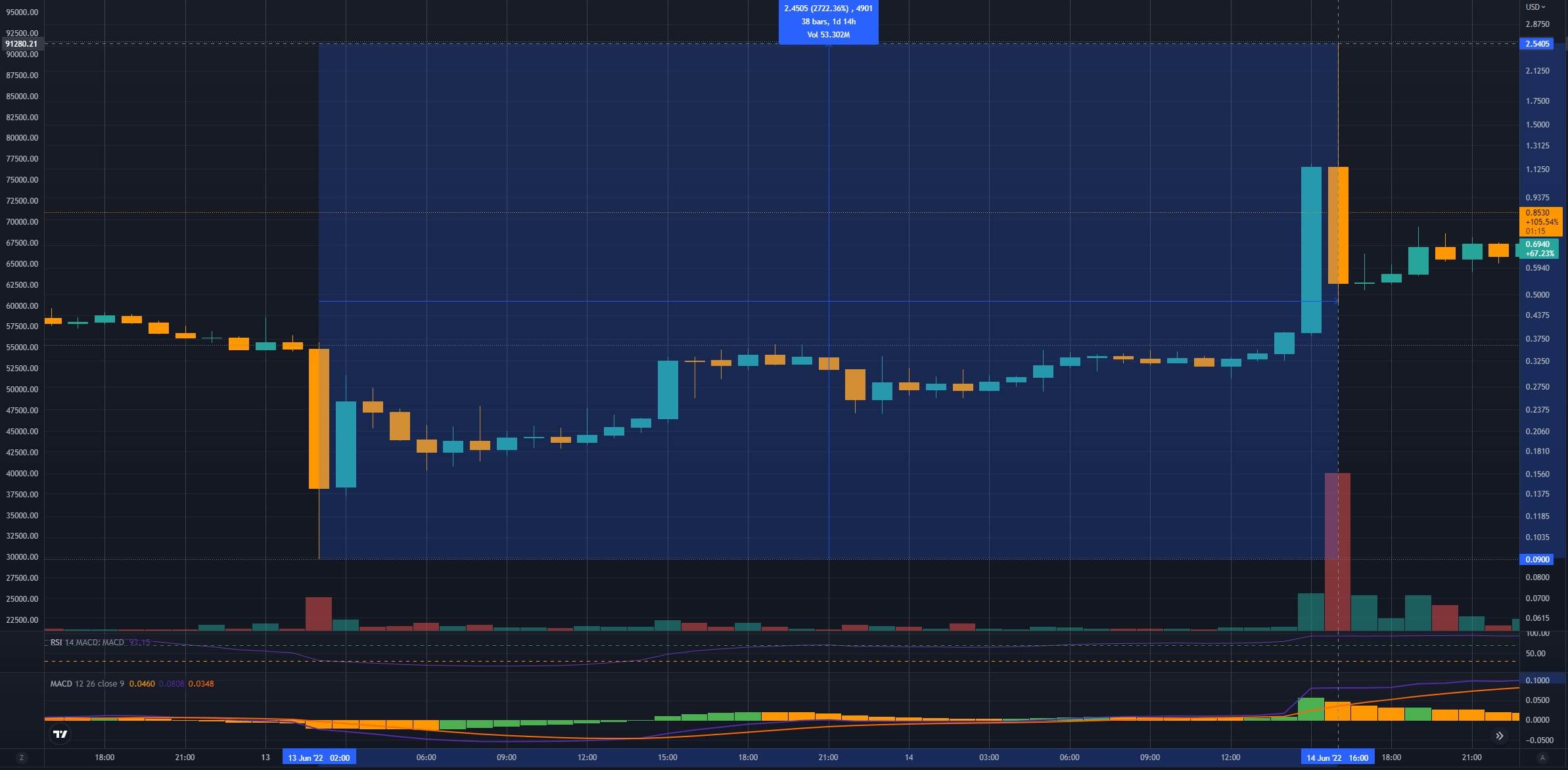Click the orange 0.8530 countdown price label
1568x770 pixels.
[1542, 221]
